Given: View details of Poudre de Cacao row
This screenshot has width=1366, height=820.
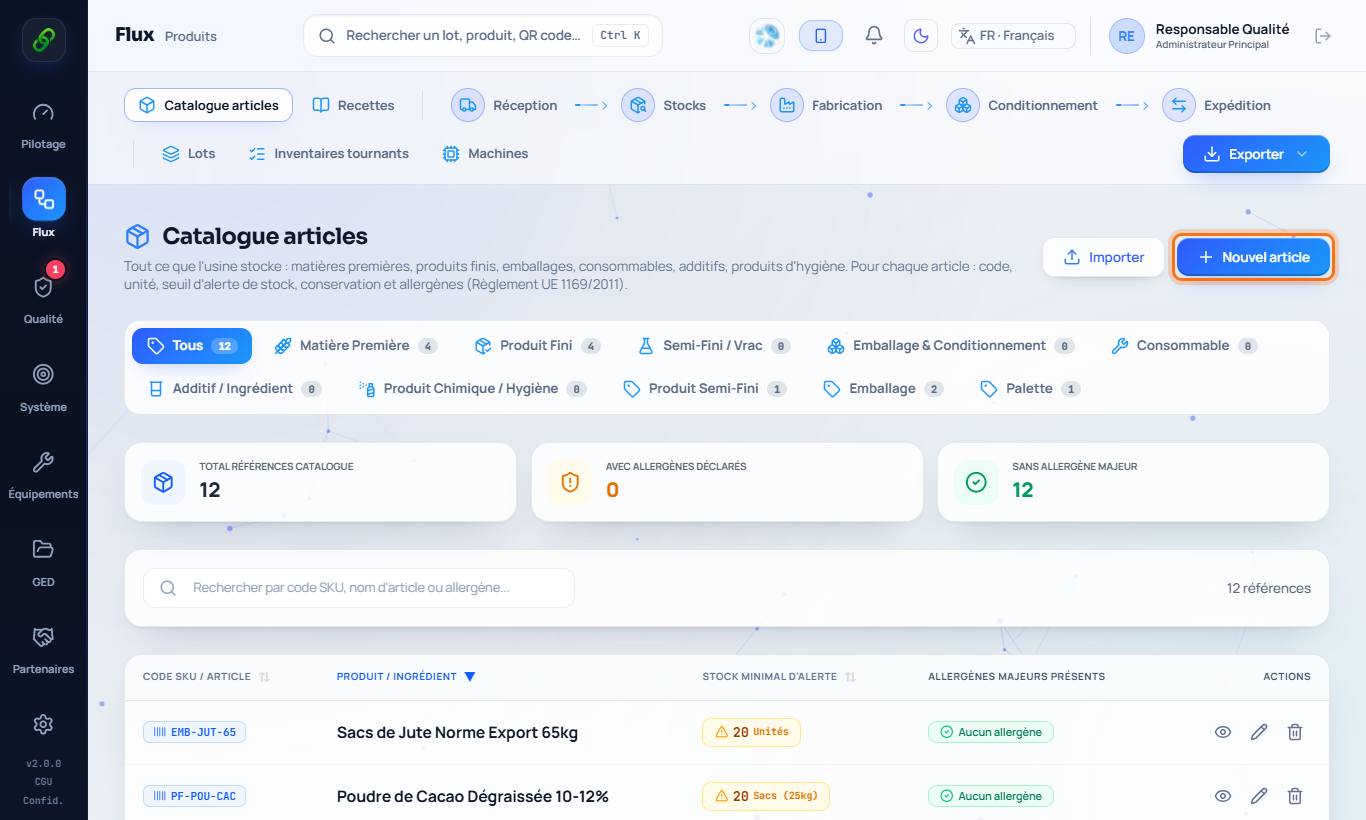Looking at the screenshot, I should click(x=1222, y=796).
